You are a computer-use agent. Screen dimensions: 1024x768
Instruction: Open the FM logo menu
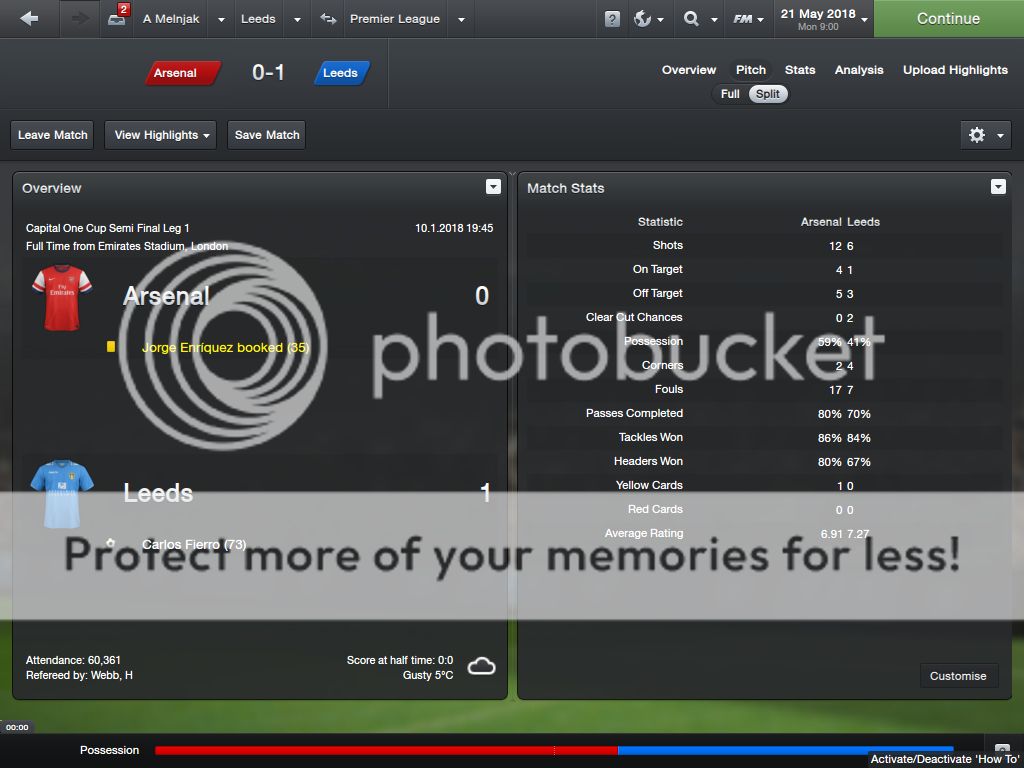743,19
